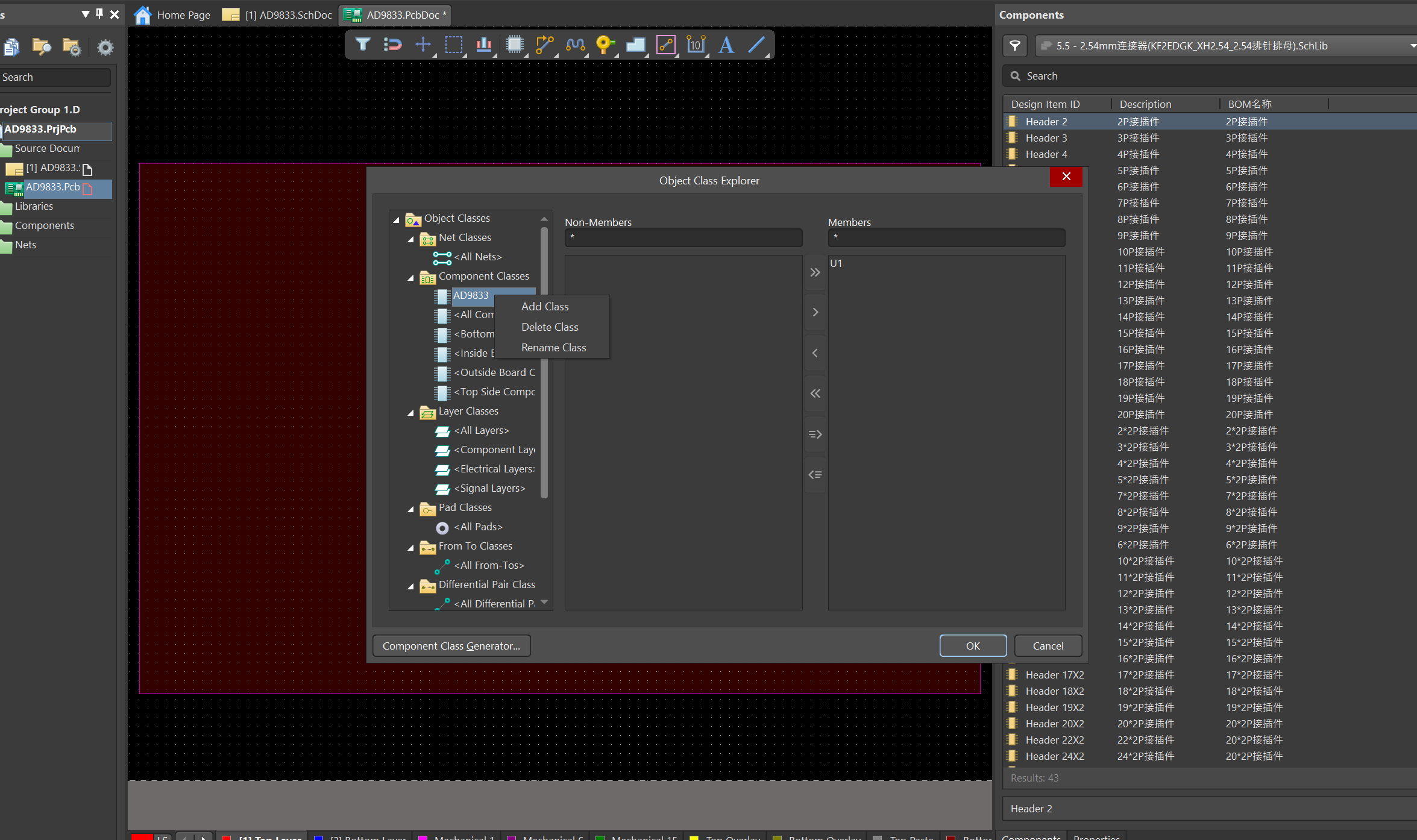Screen dimensions: 1417x840
Task: Click the Non-Members filter input field
Action: coord(683,237)
